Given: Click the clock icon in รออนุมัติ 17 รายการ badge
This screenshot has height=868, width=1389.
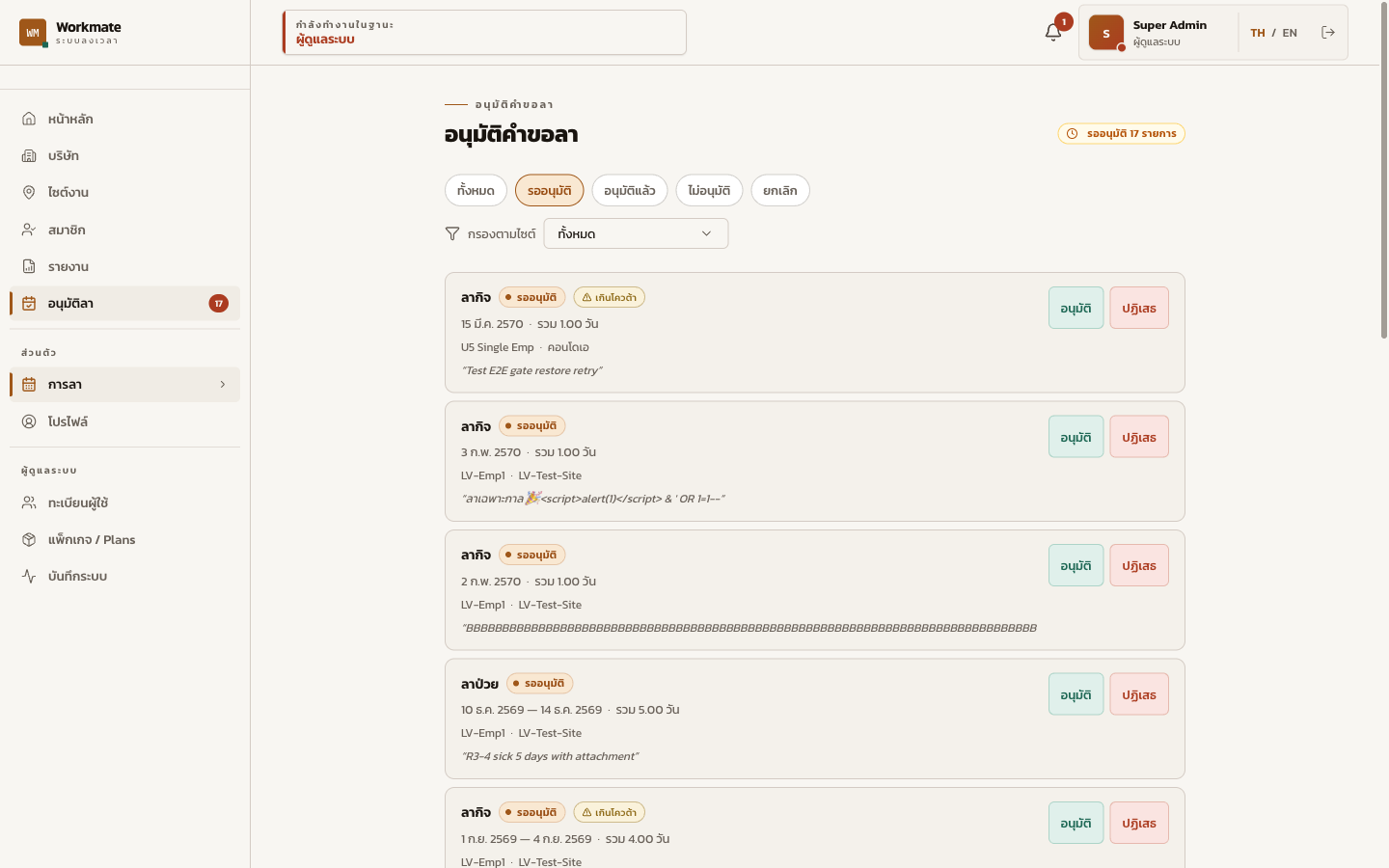Looking at the screenshot, I should pos(1072,133).
